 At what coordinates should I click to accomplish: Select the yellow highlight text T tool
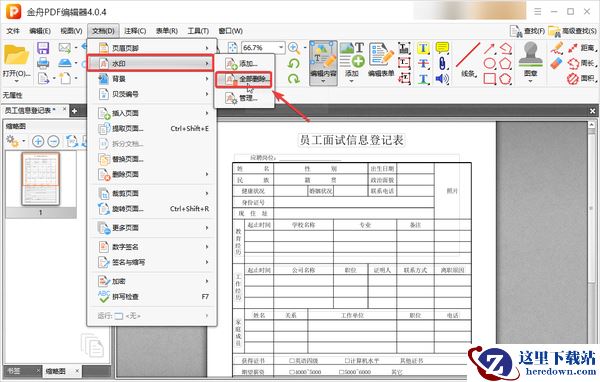(x=423, y=48)
